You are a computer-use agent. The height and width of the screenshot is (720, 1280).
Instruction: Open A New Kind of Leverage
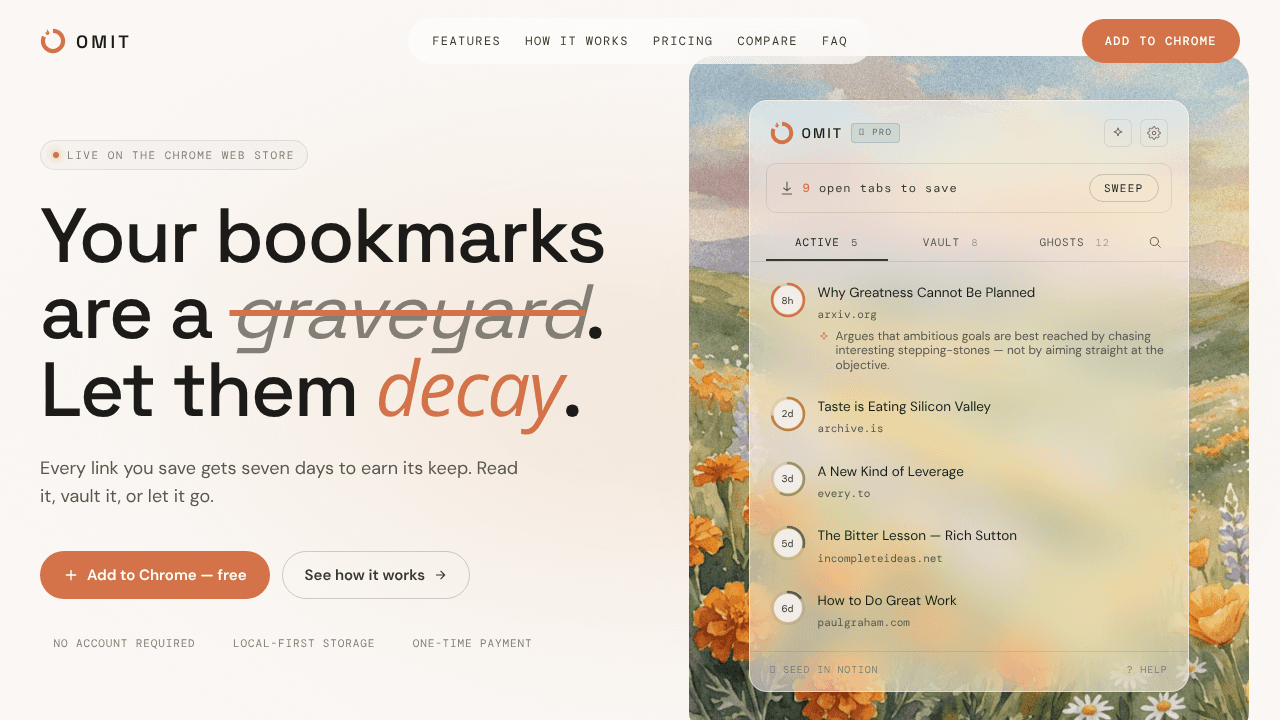[x=890, y=472]
